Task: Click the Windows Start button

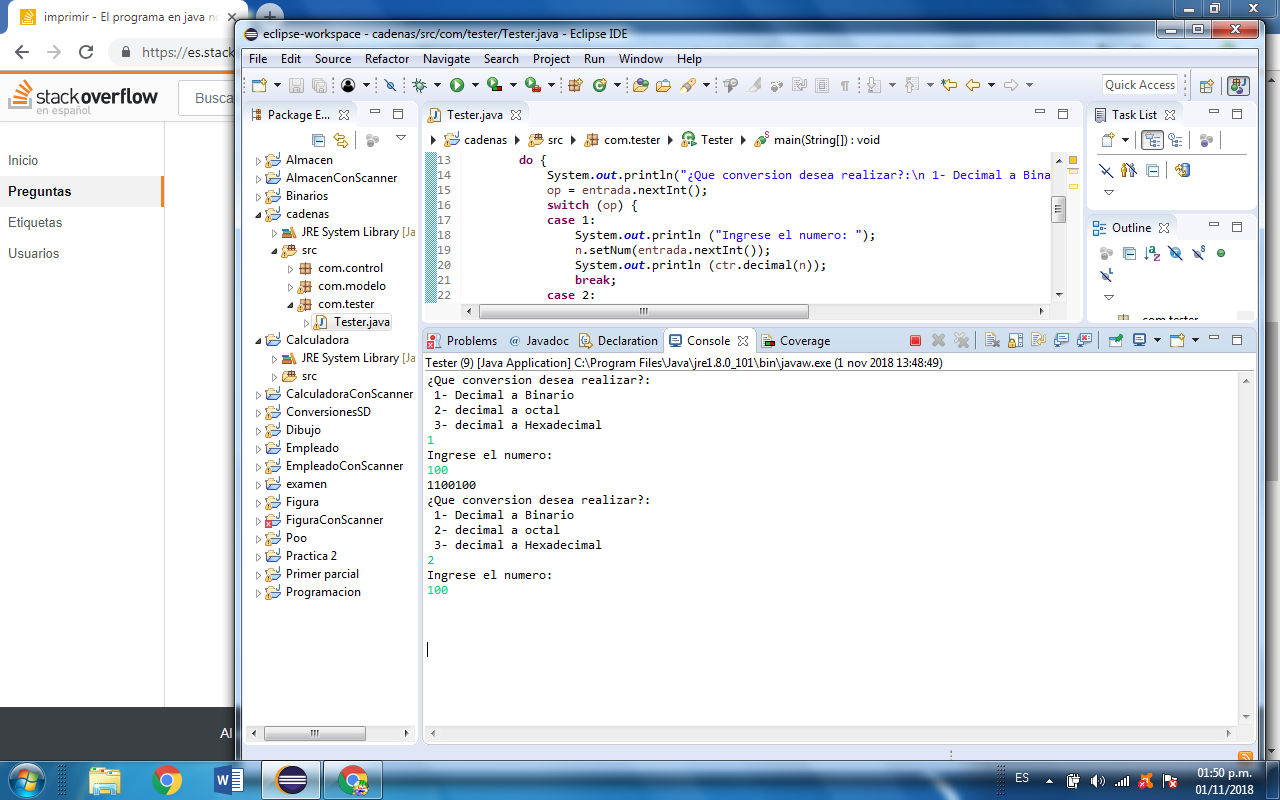Action: pos(26,779)
